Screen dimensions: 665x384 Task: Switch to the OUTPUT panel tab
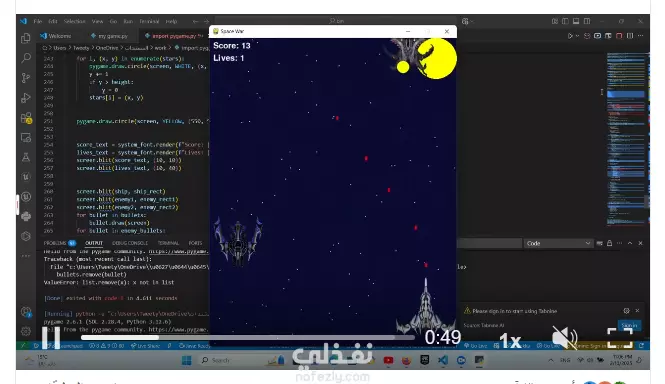click(x=94, y=243)
